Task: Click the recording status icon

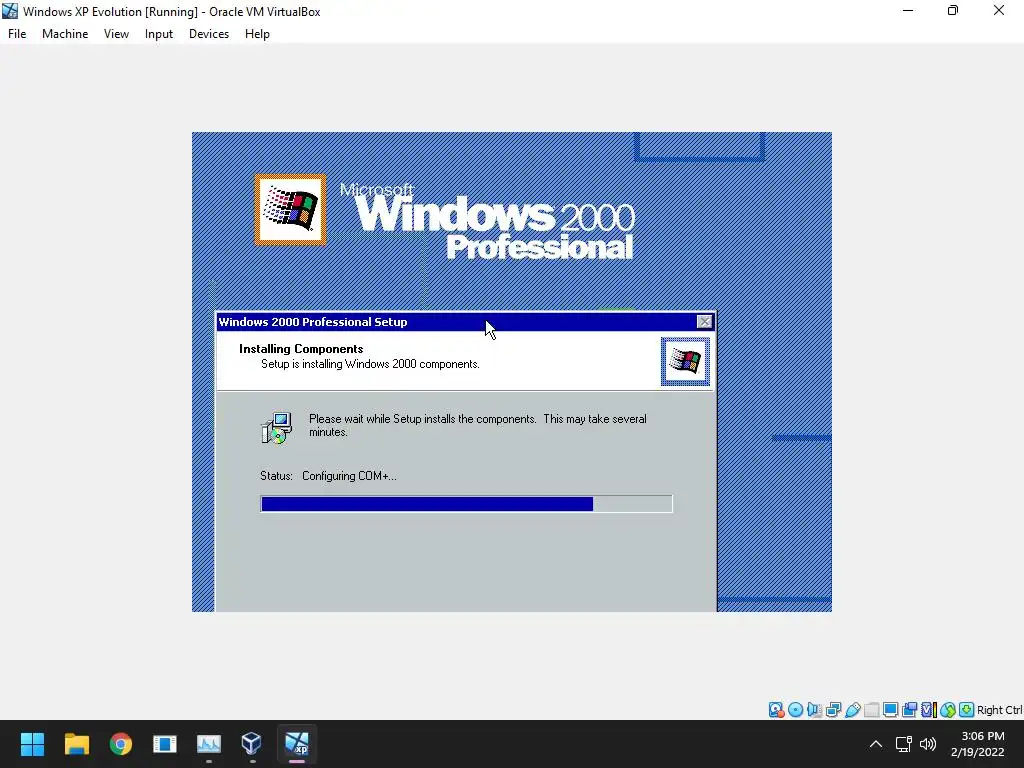Action: (x=909, y=710)
